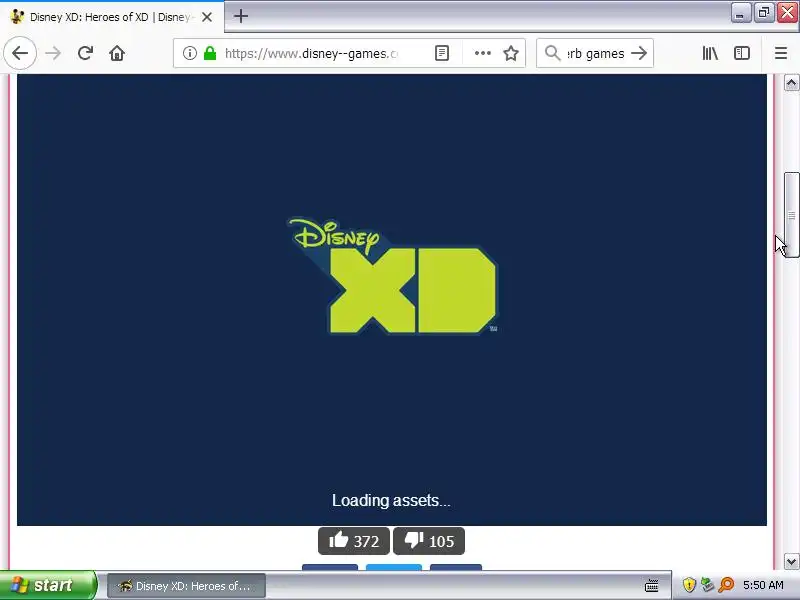The width and height of the screenshot is (800, 600).
Task: Open page actions three-dot menu
Action: pos(482,53)
